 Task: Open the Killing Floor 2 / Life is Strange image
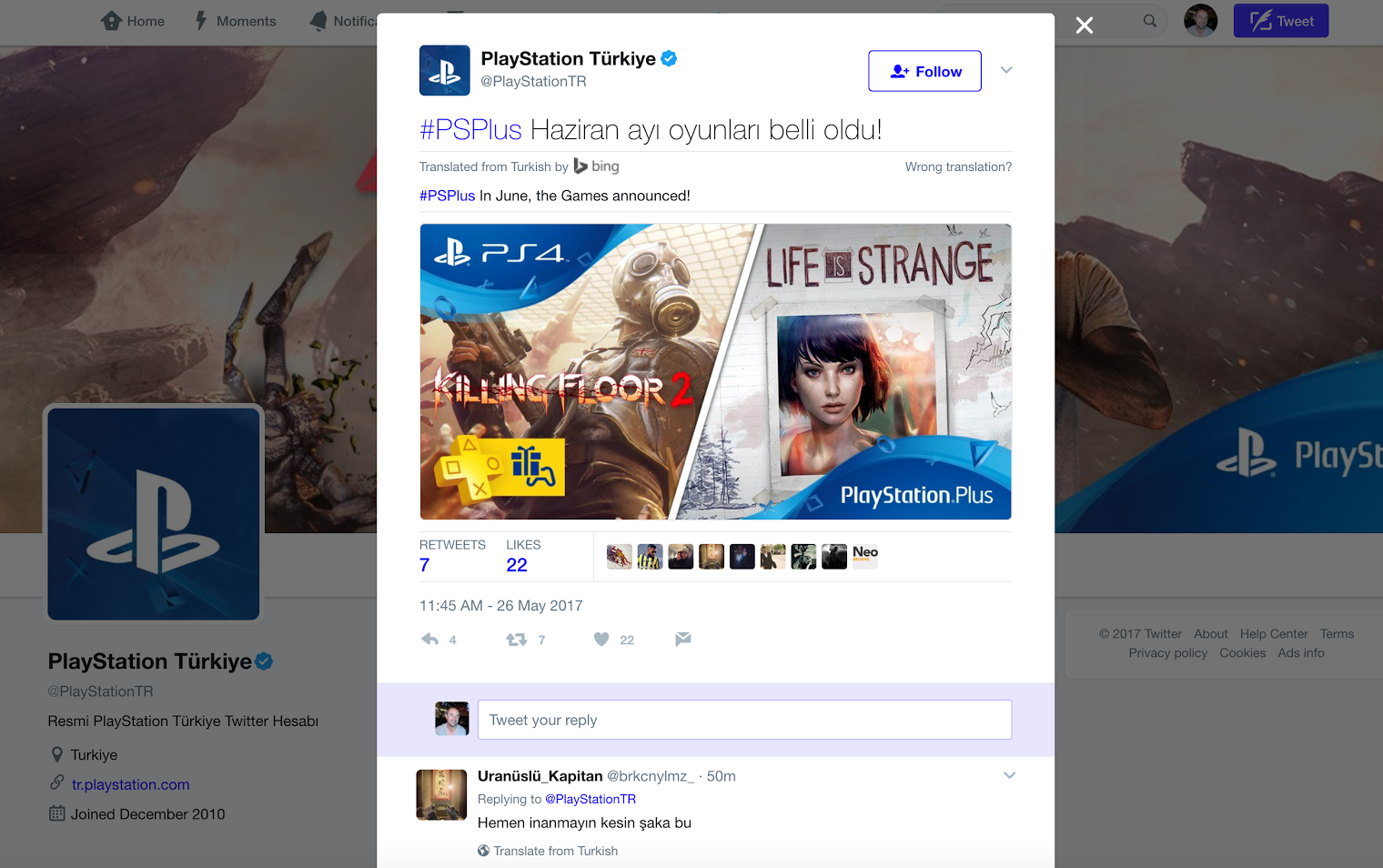coord(715,371)
